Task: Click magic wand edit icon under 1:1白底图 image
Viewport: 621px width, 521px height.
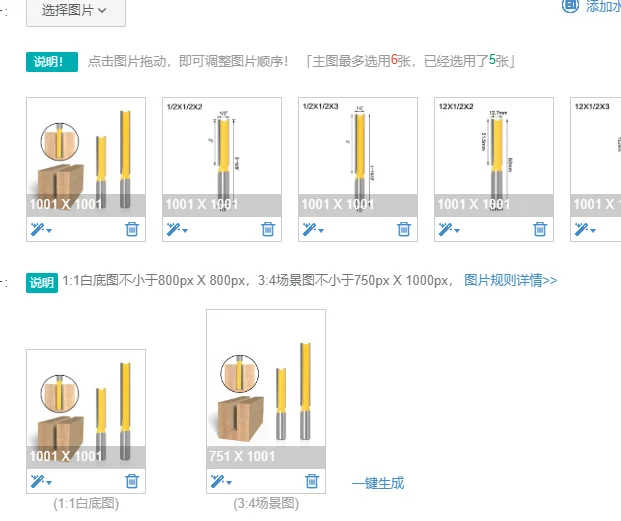Action: point(37,481)
